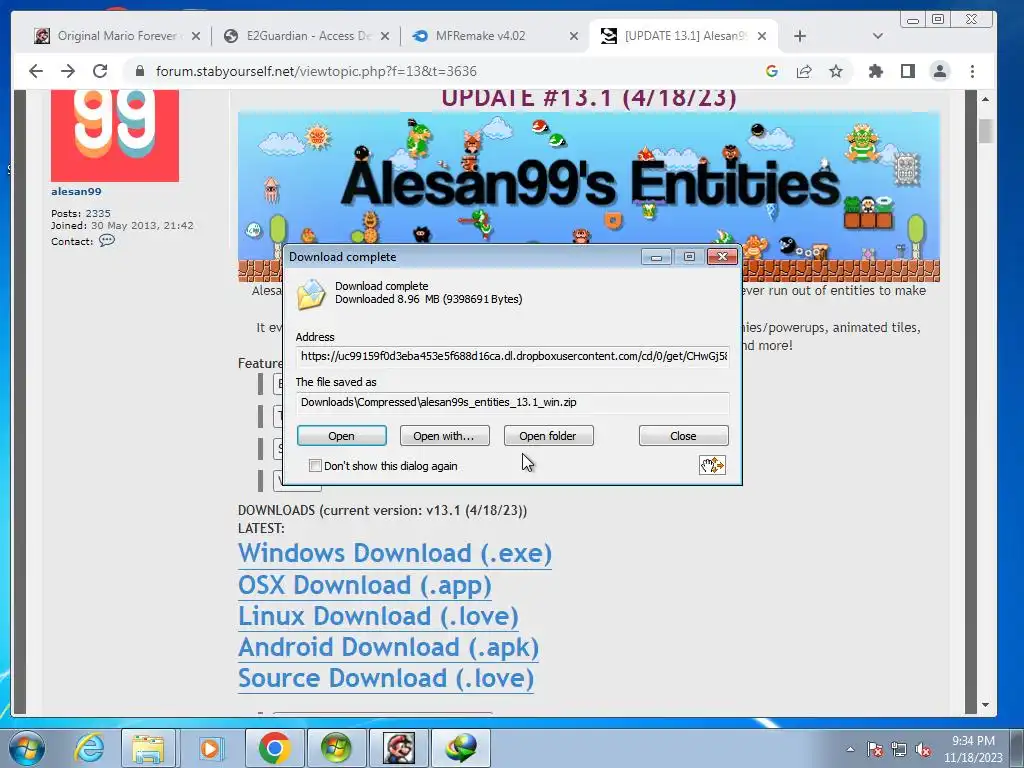This screenshot has height=768, width=1024.
Task: Click the saved file path field
Action: (513, 402)
